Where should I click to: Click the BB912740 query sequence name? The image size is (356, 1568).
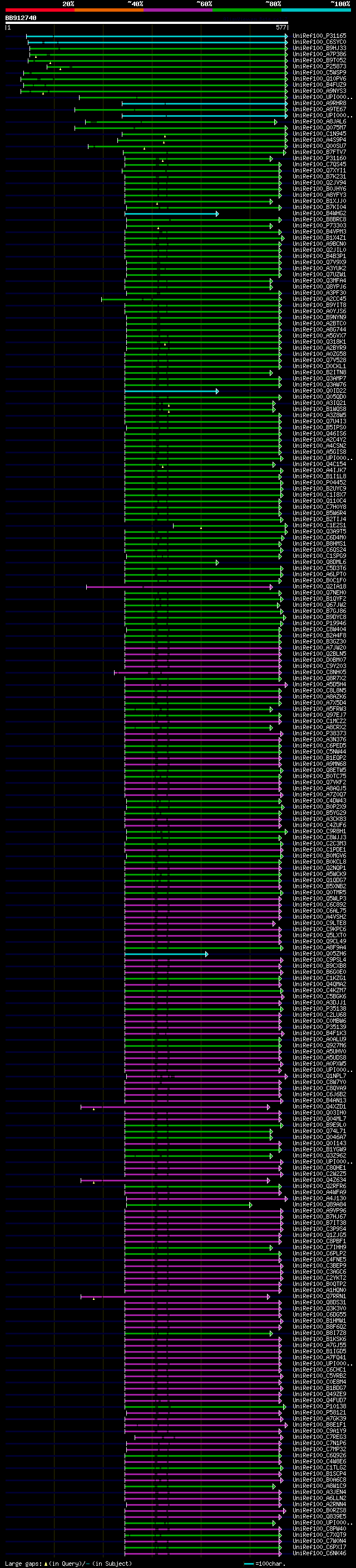pyautogui.click(x=21, y=18)
